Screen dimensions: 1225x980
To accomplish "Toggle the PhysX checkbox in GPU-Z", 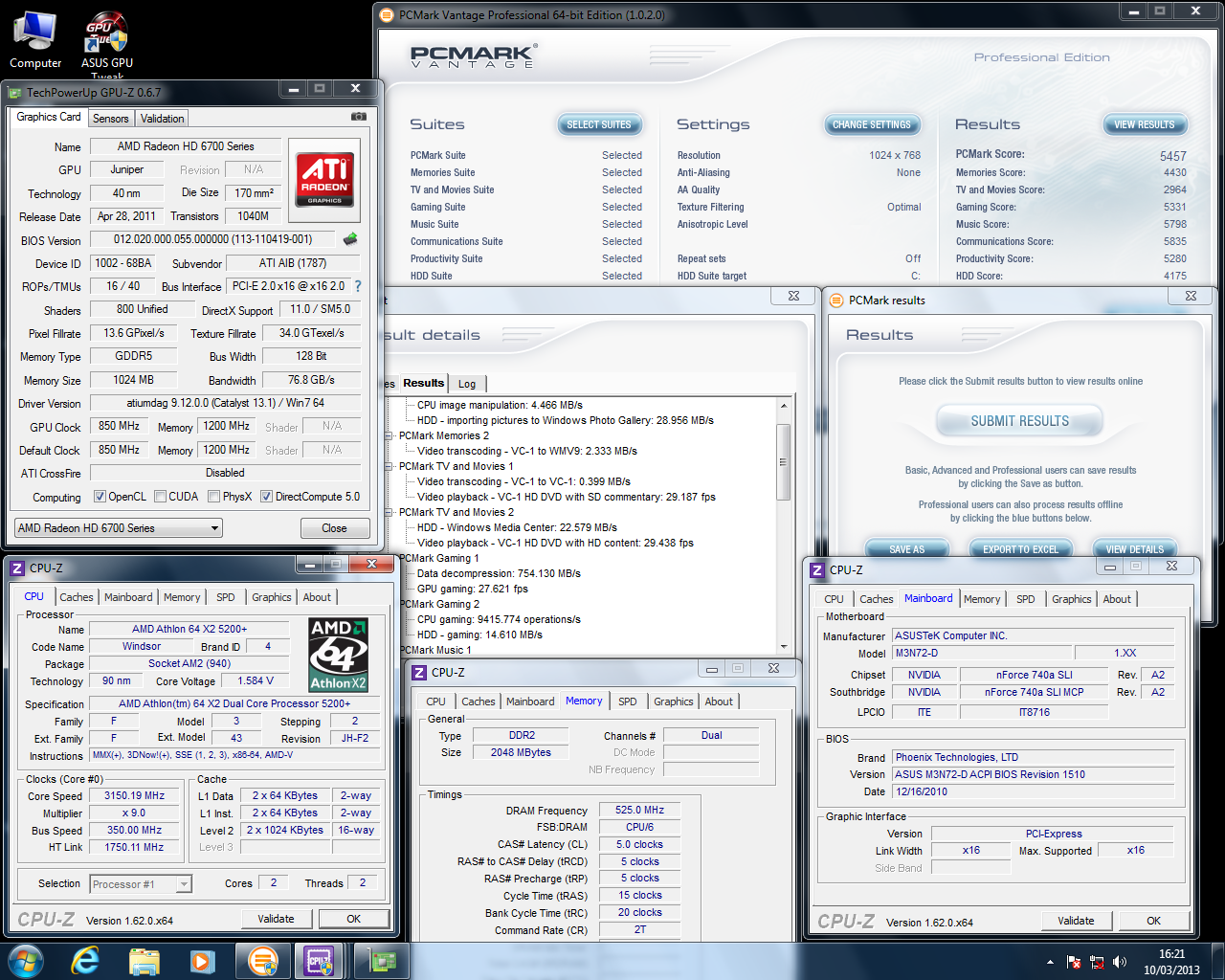I will 213,497.
